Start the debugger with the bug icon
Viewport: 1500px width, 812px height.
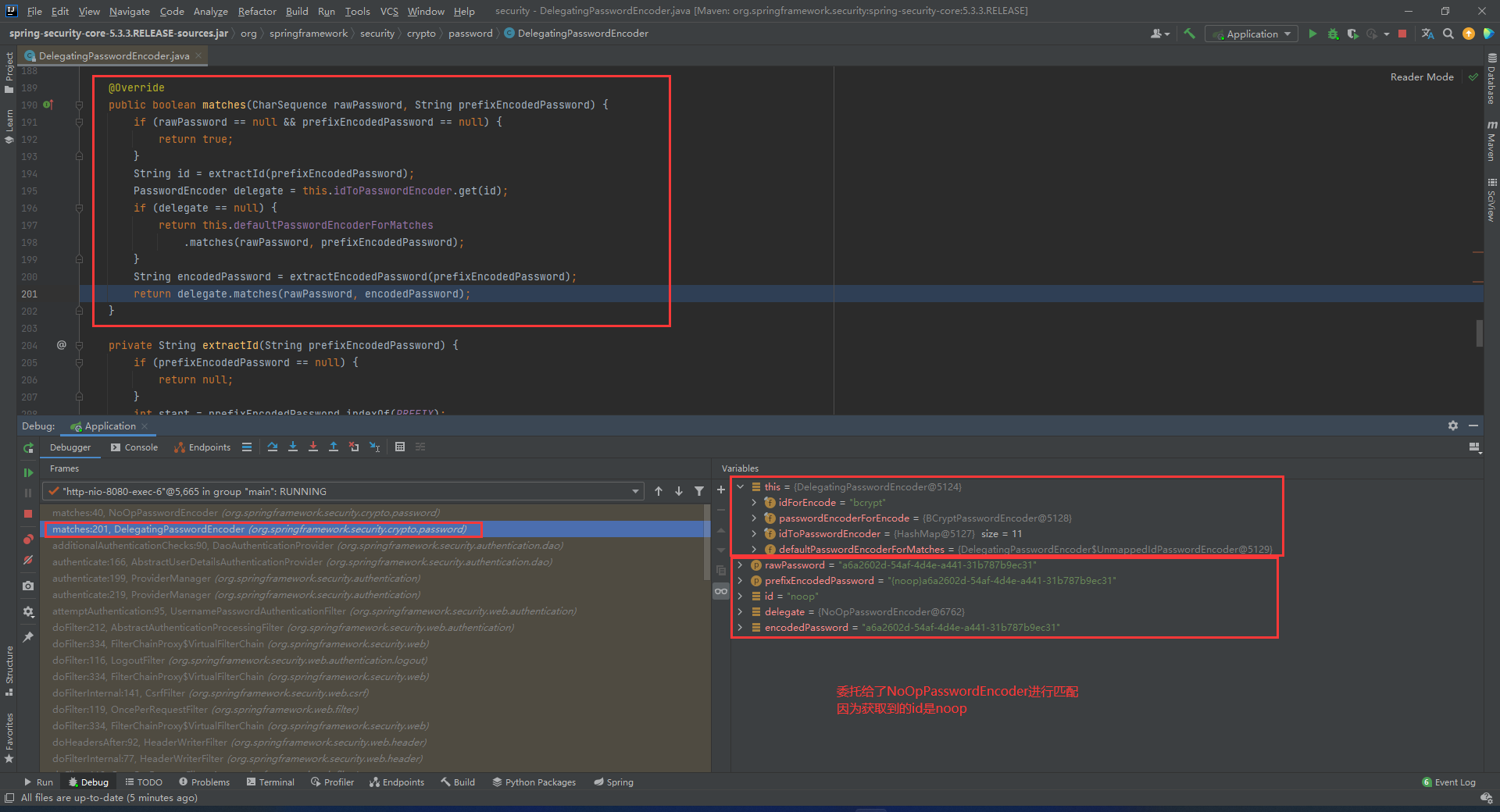(x=1333, y=34)
